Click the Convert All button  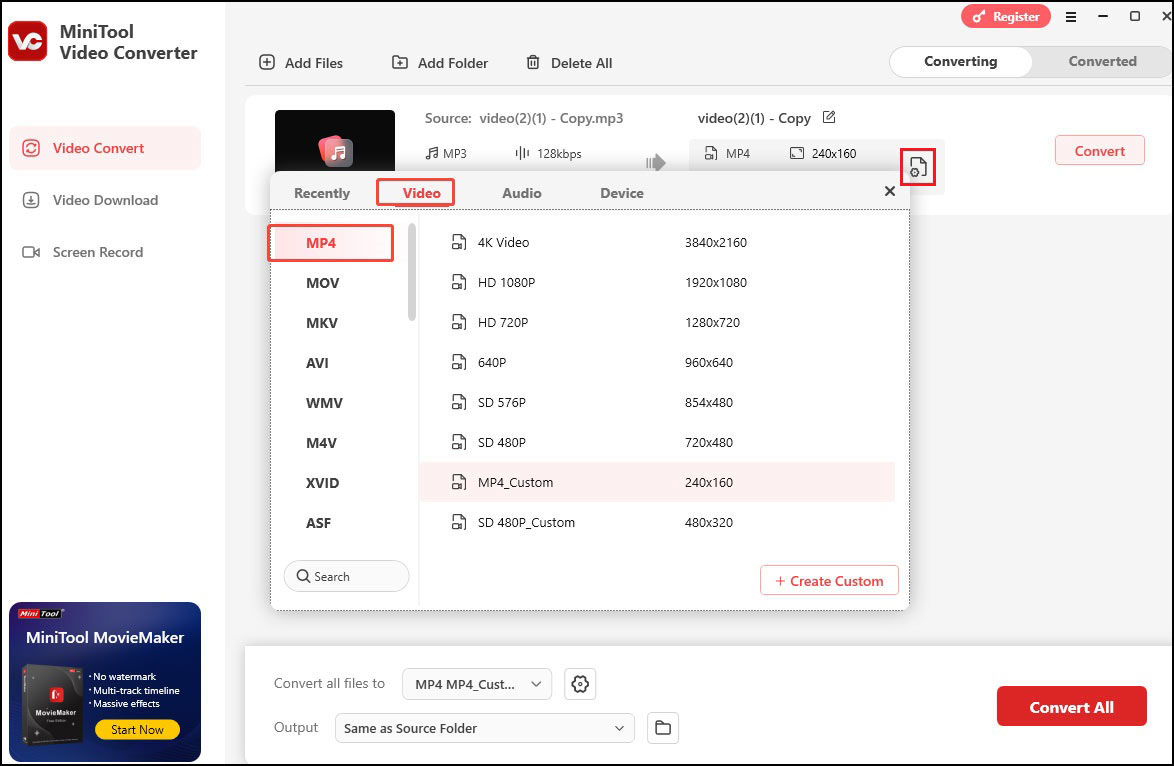click(1071, 706)
